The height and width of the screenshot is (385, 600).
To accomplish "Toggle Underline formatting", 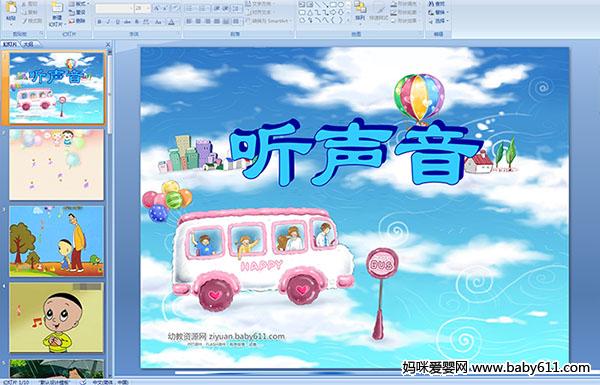I will pos(117,22).
